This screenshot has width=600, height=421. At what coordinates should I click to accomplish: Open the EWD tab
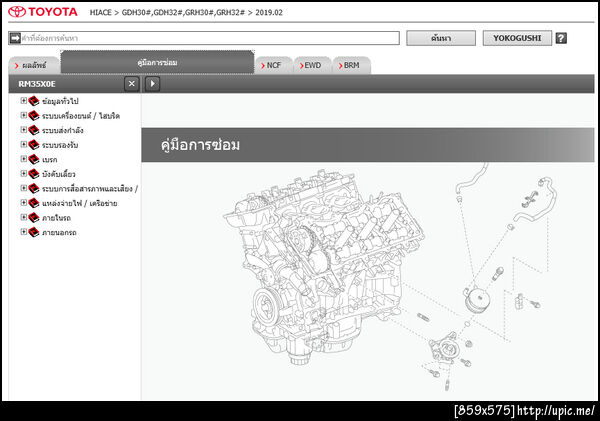(x=313, y=65)
